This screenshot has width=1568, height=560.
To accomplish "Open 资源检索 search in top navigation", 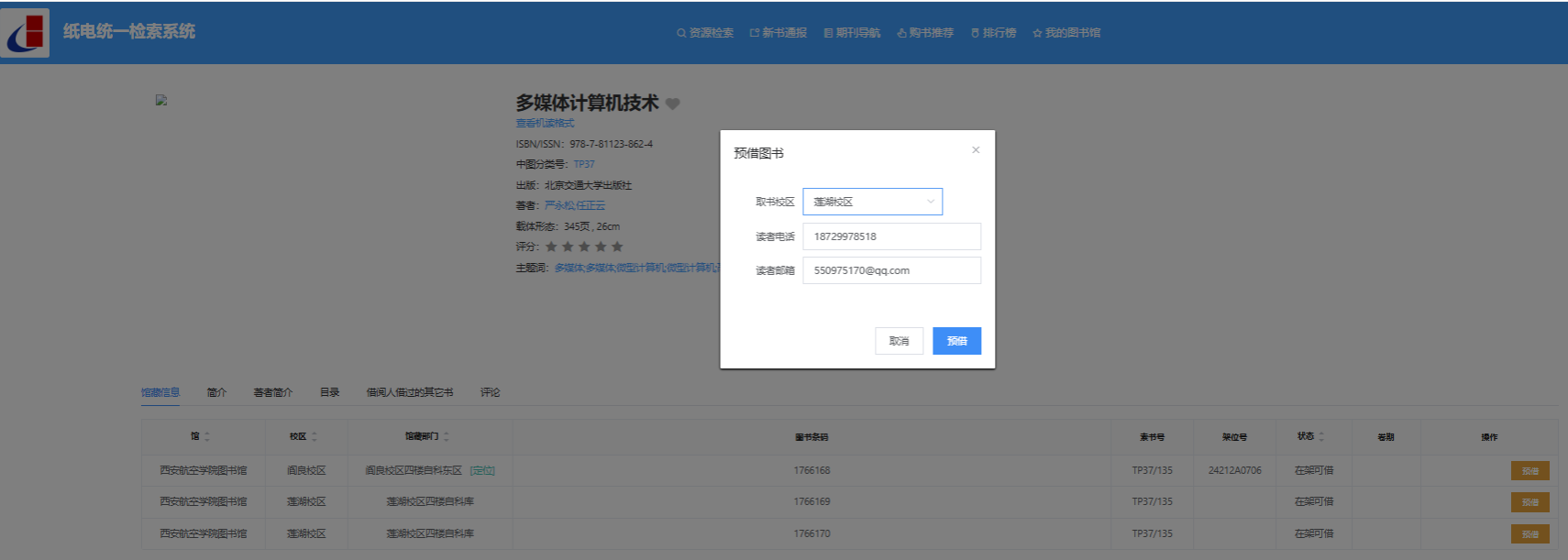I will point(705,33).
